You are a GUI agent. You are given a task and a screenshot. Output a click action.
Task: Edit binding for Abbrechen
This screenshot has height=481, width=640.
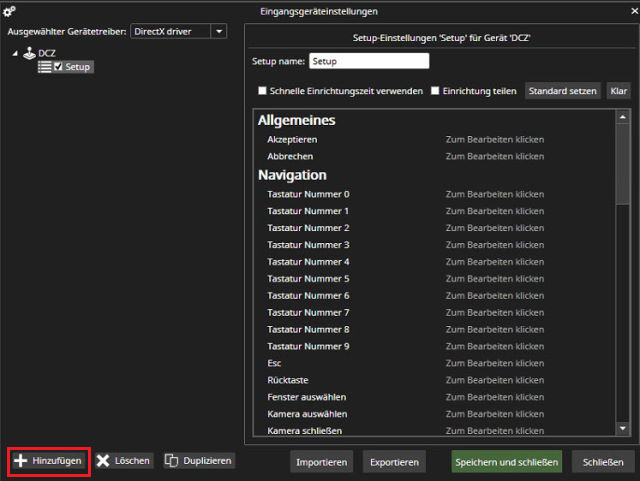495,156
